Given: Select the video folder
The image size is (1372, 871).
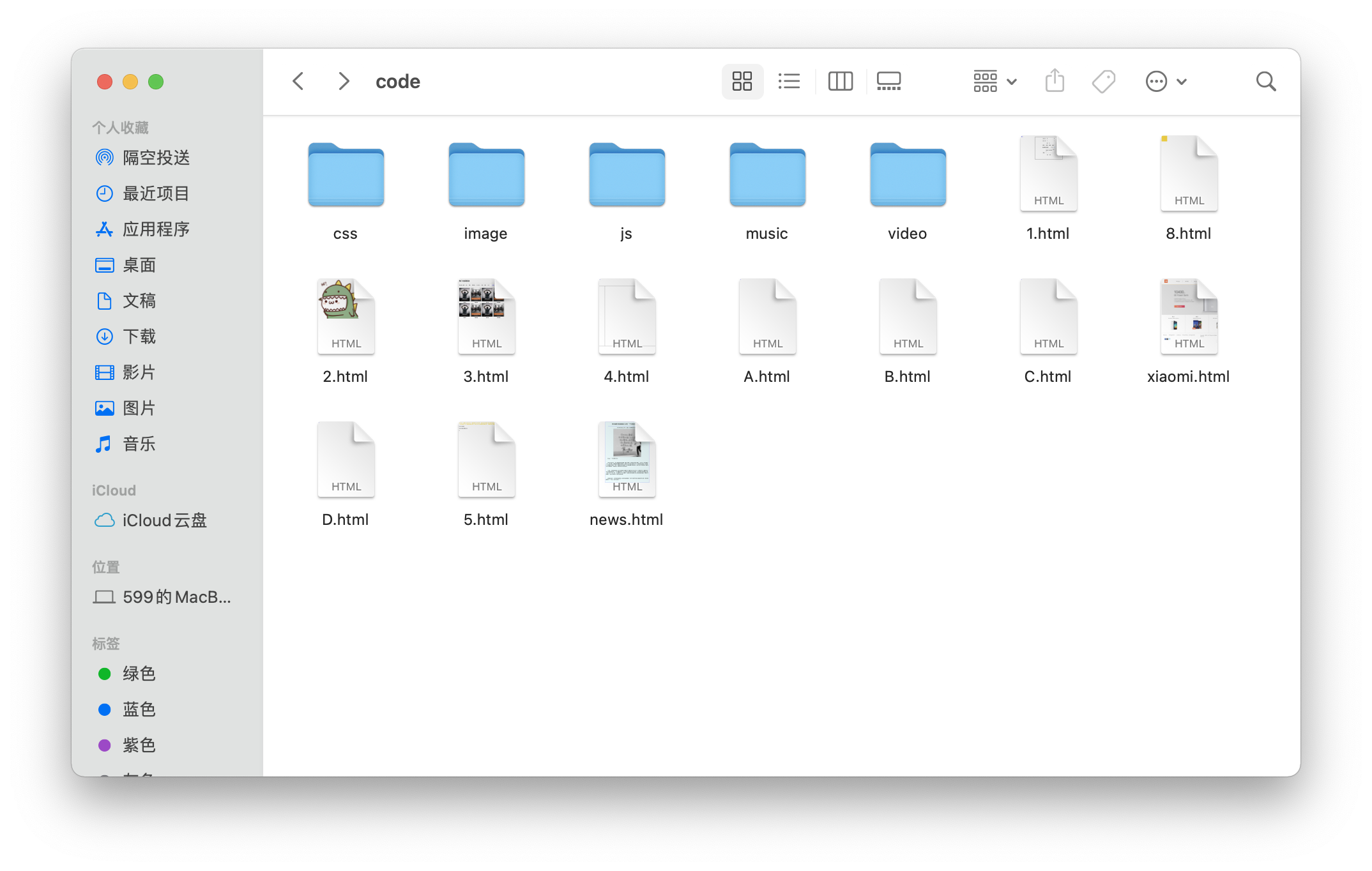Looking at the screenshot, I should coord(908,174).
